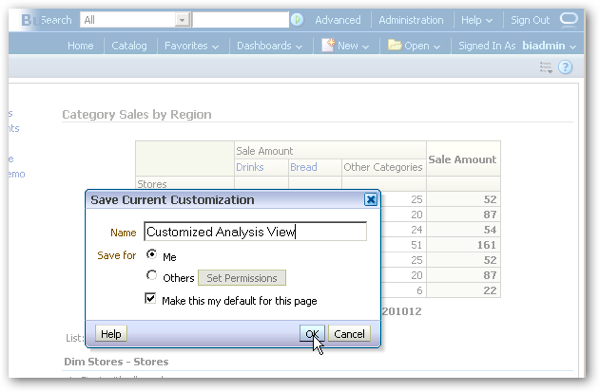The height and width of the screenshot is (392, 600).
Task: Select the Me radio button
Action: point(152,254)
